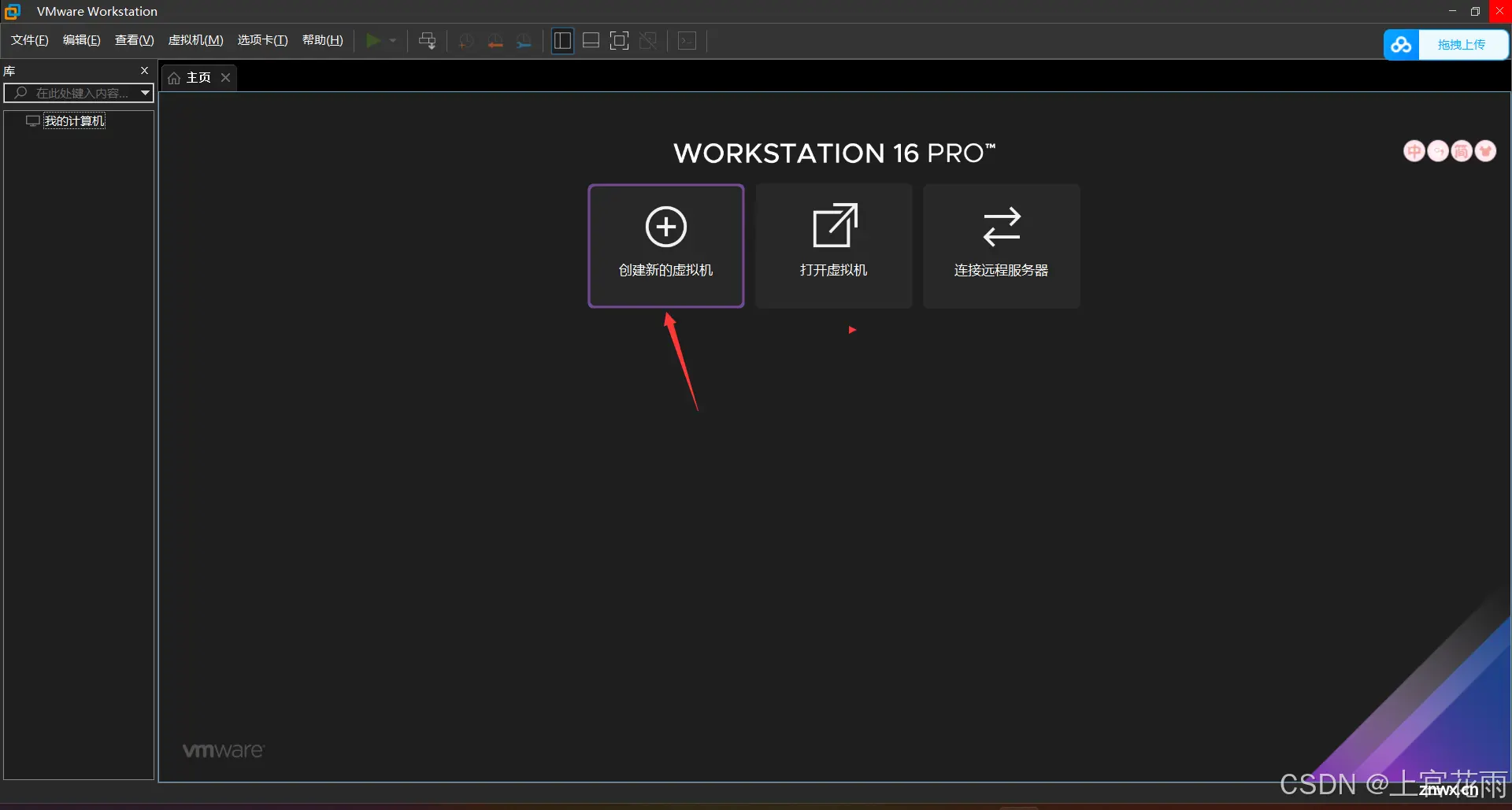Image resolution: width=1512 pixels, height=810 pixels.
Task: Select the 主页 home tab
Action: point(198,77)
